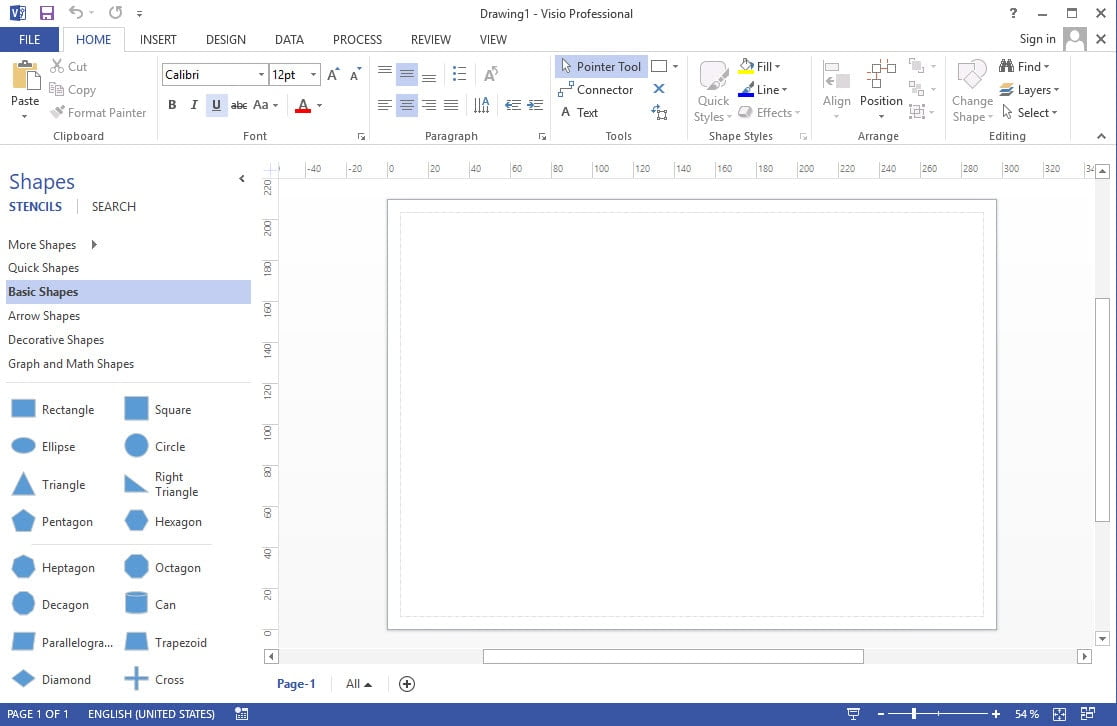1117x726 pixels.
Task: Open the font color red A dropdown
Action: 319,105
